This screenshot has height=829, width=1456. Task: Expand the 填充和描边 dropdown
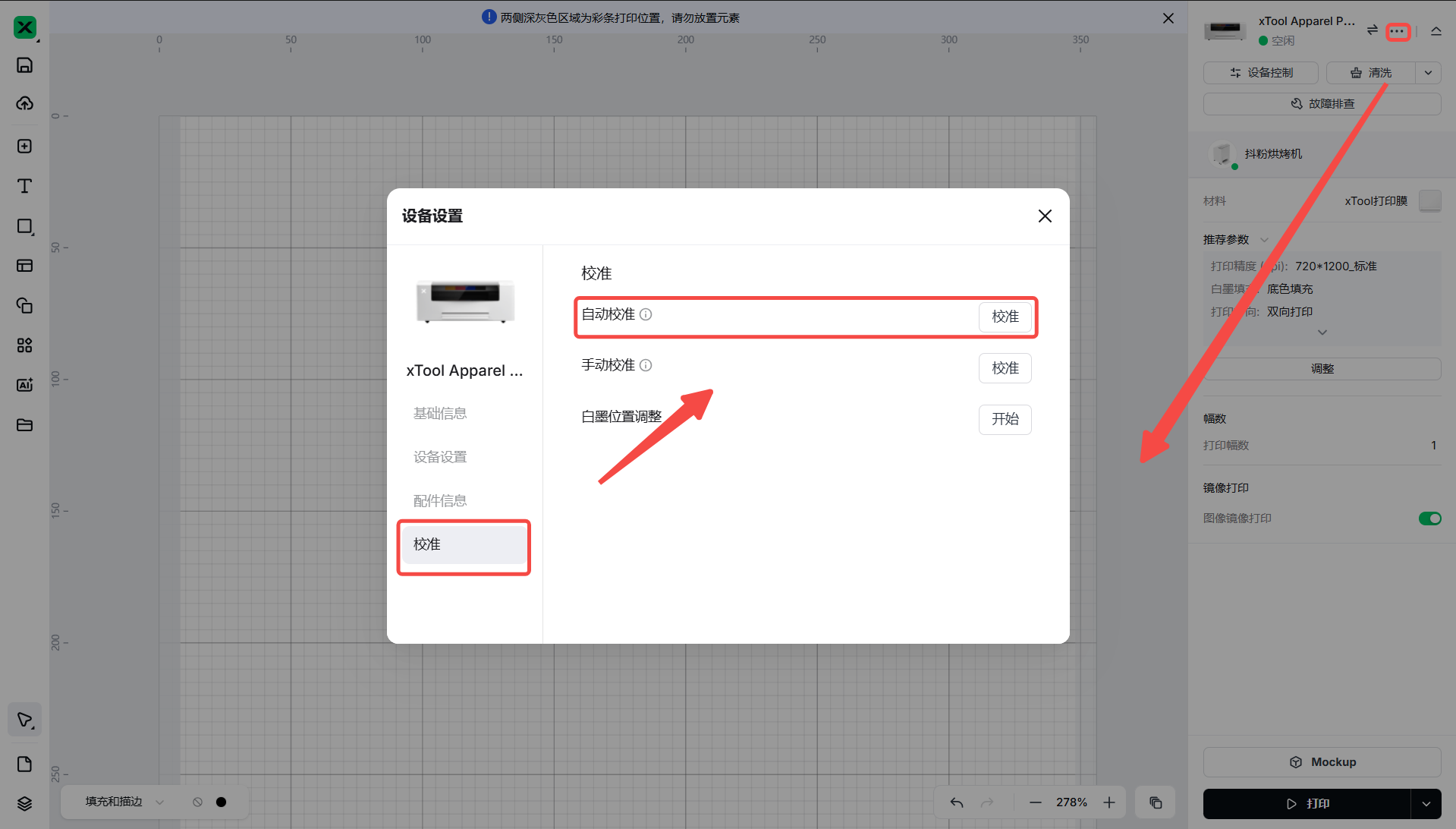click(x=159, y=802)
